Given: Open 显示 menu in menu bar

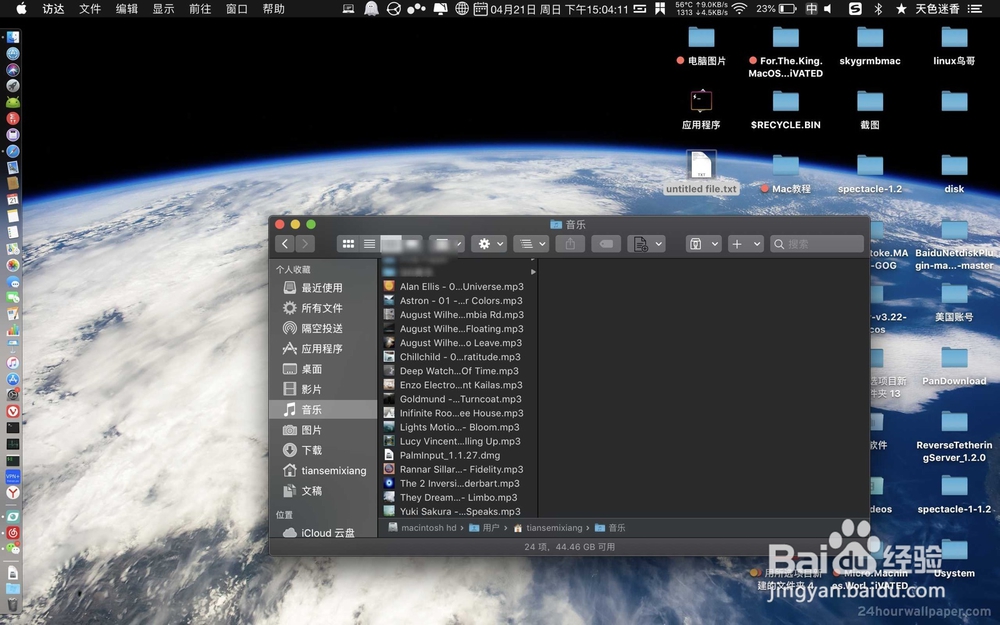Looking at the screenshot, I should [x=163, y=9].
